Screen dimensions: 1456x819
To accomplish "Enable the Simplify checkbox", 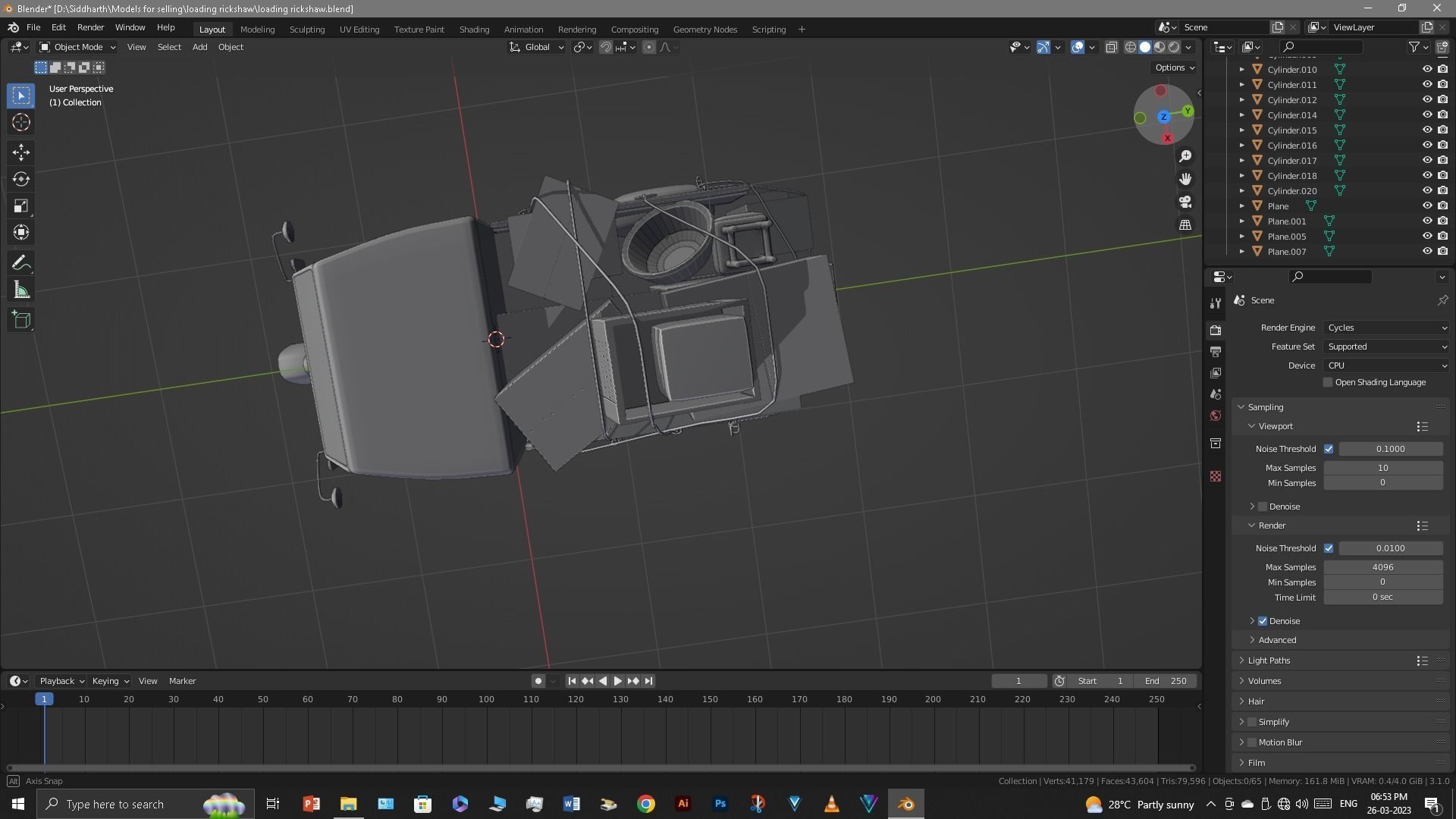I will click(1252, 722).
